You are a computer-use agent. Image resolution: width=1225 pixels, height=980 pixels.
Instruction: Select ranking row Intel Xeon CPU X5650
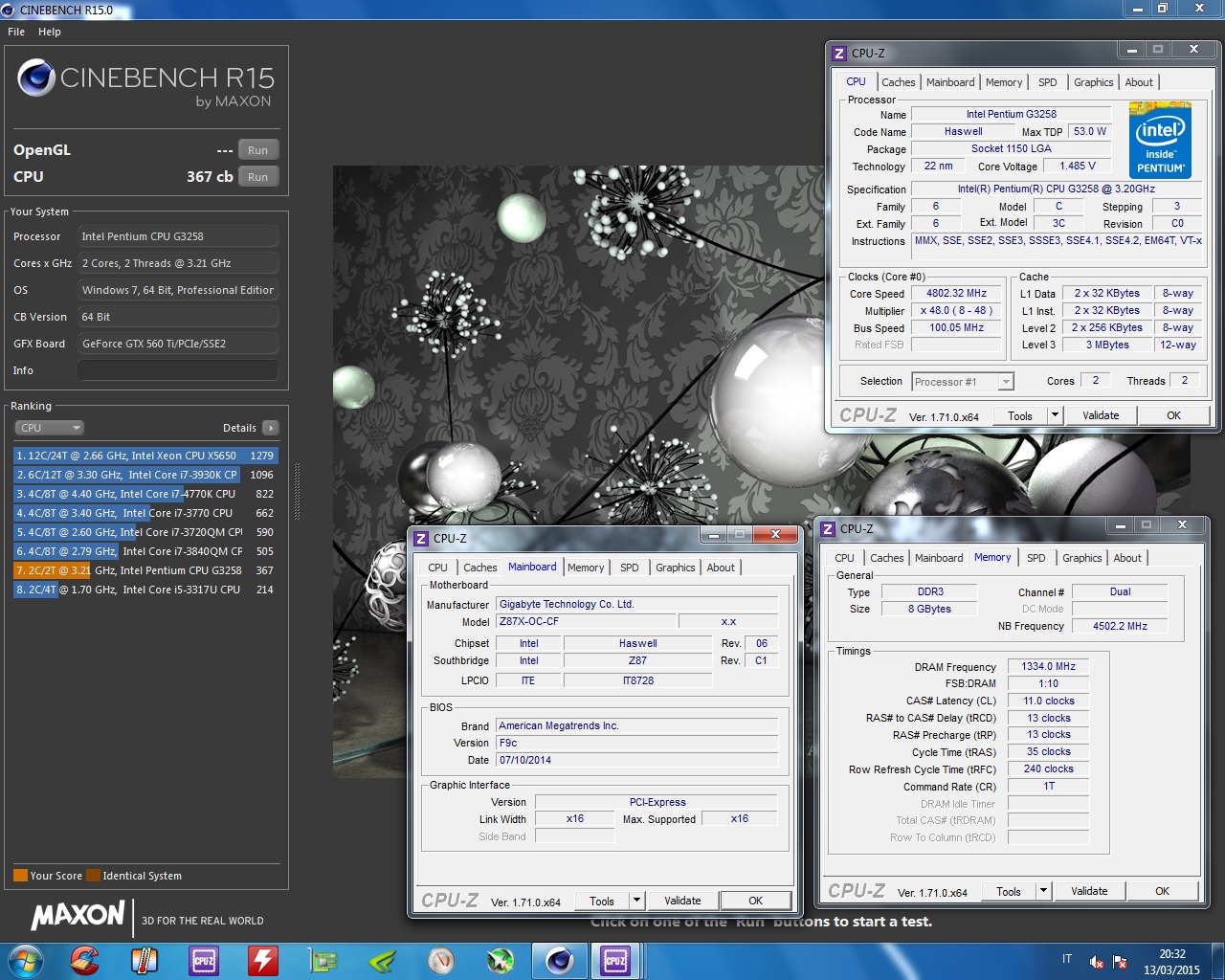coord(145,456)
